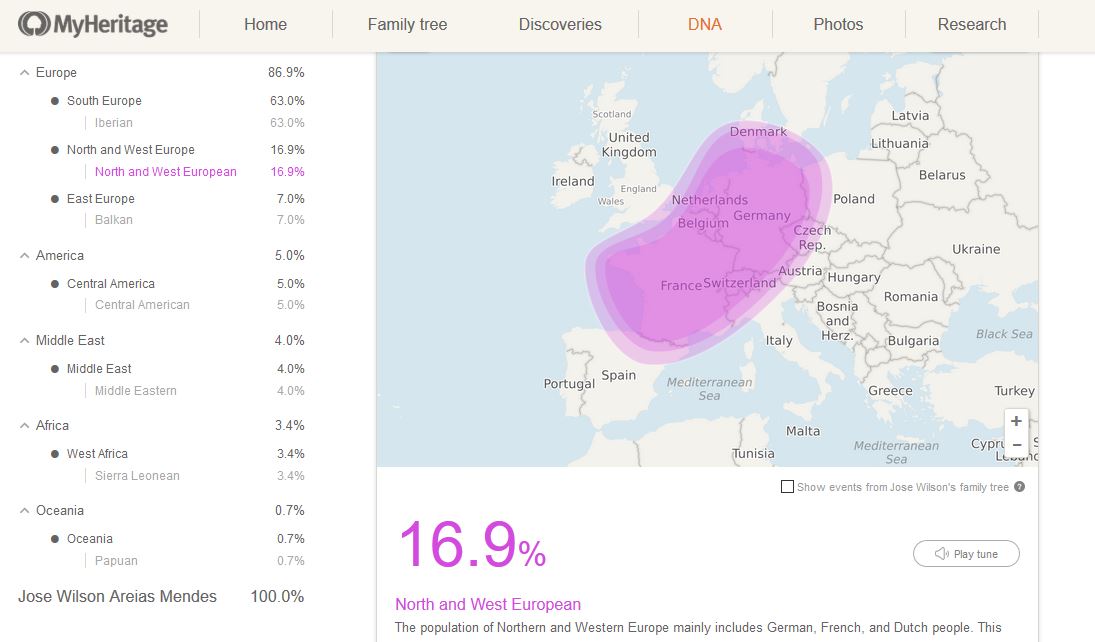Select the Sierra Leonean ethnicity

coord(137,476)
